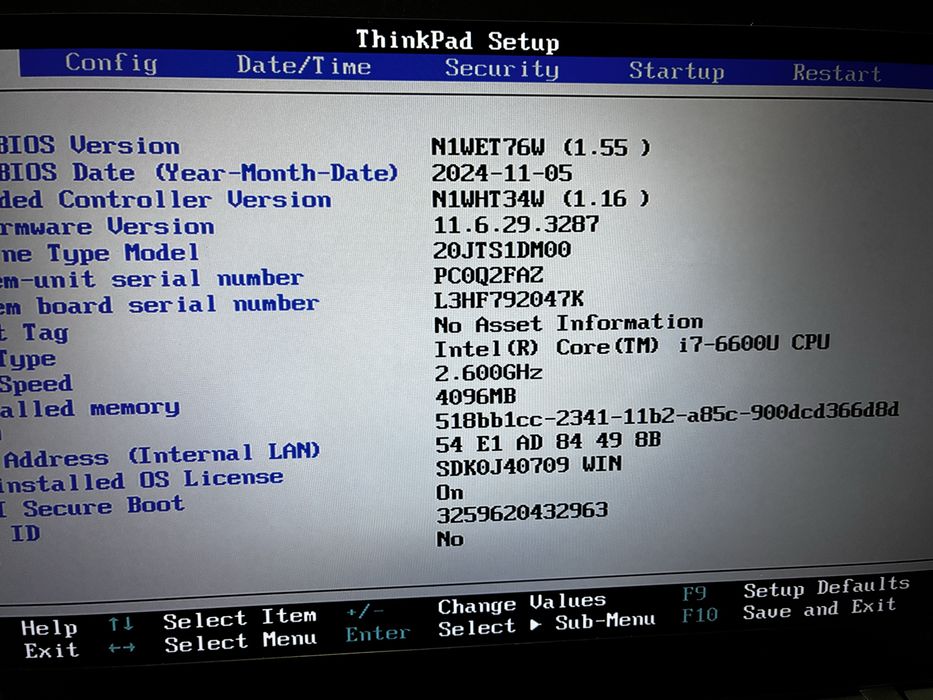933x700 pixels.
Task: Select the installed memory label
Action: (90, 408)
